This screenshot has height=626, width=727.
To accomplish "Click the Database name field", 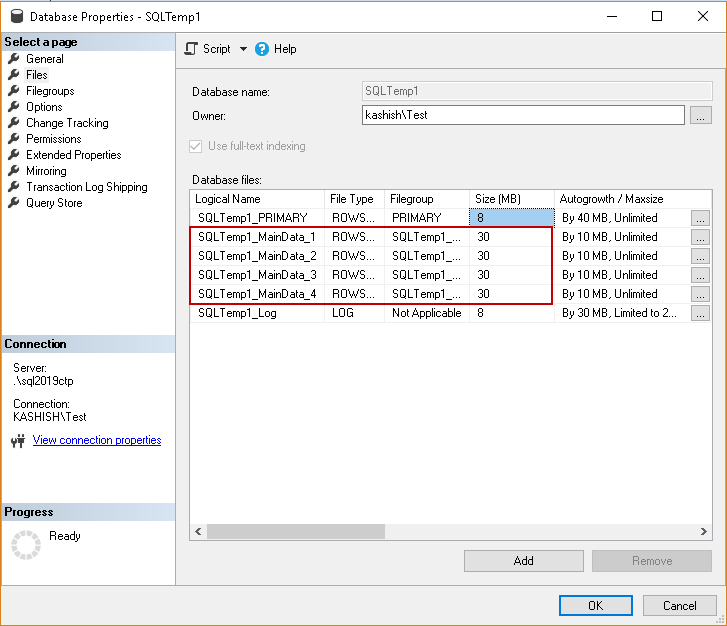I will tap(537, 91).
